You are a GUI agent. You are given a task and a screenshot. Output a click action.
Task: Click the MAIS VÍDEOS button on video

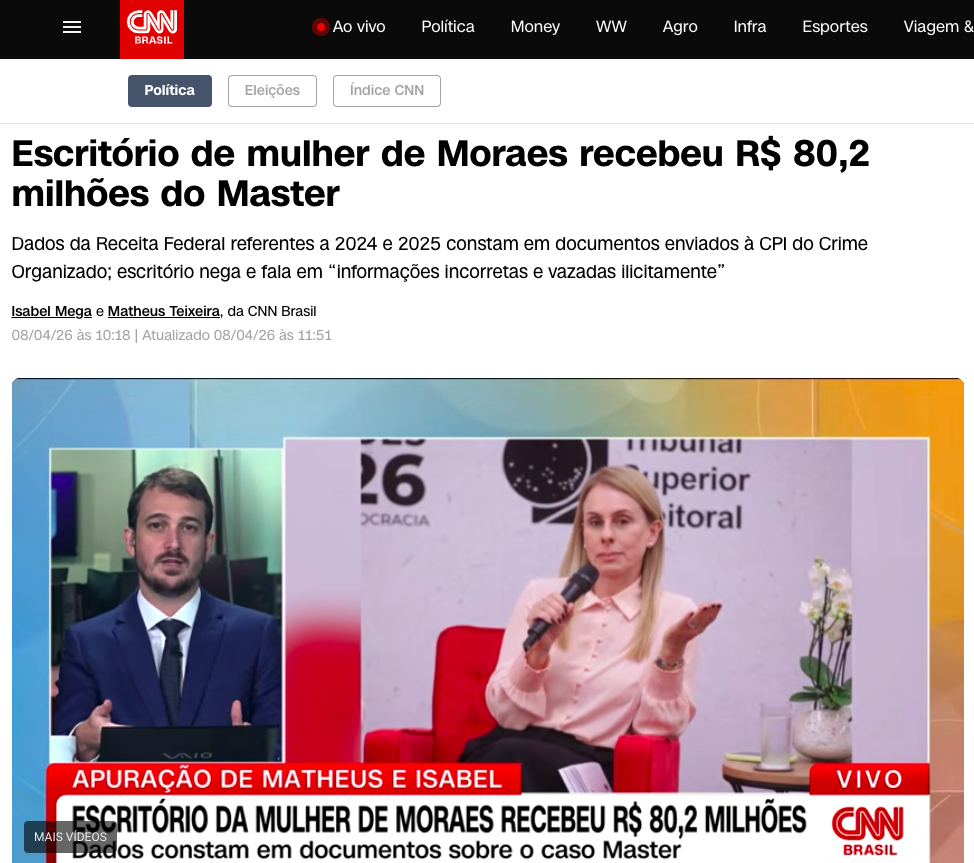[x=70, y=837]
